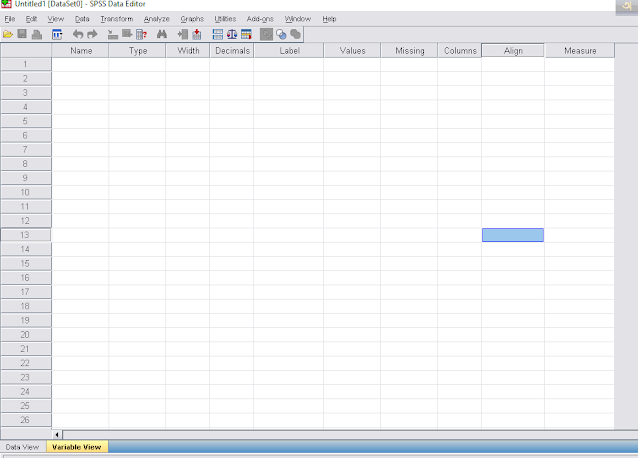Click the Print icon
The image size is (638, 458).
coord(37,35)
